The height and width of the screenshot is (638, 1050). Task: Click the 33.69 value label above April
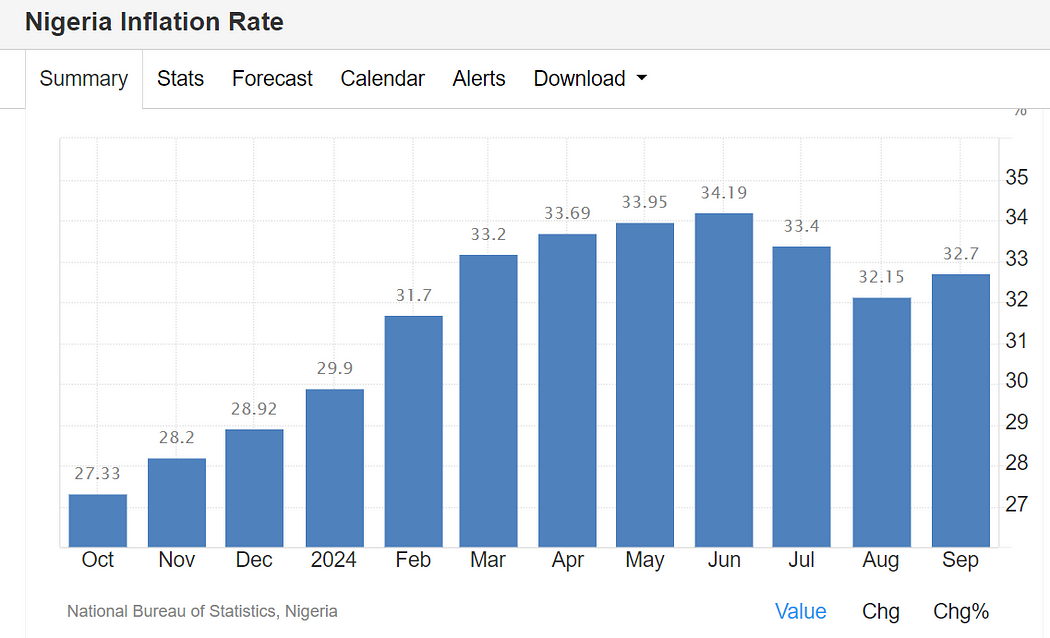click(566, 212)
